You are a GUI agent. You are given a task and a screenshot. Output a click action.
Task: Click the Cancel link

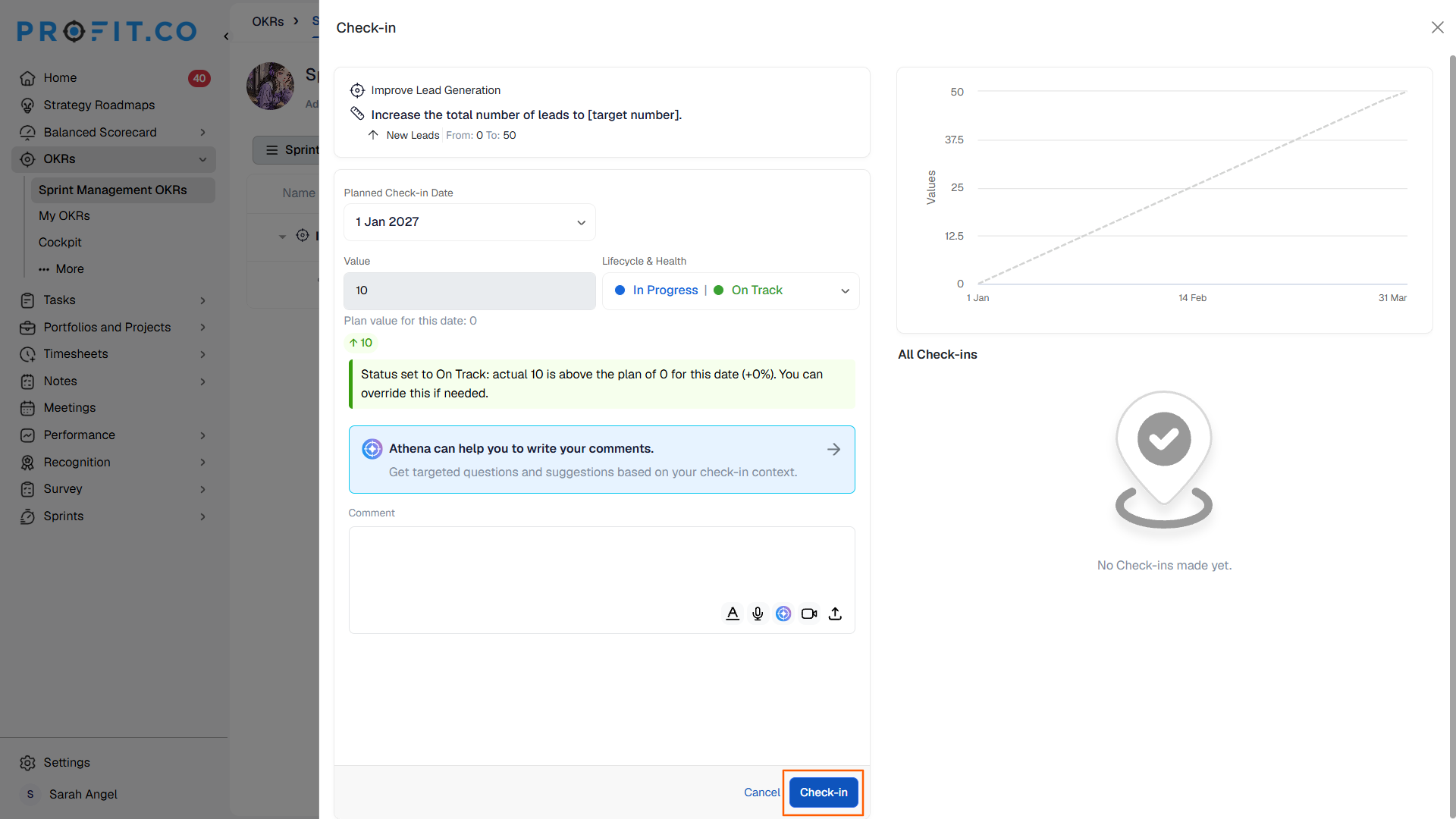coord(761,792)
